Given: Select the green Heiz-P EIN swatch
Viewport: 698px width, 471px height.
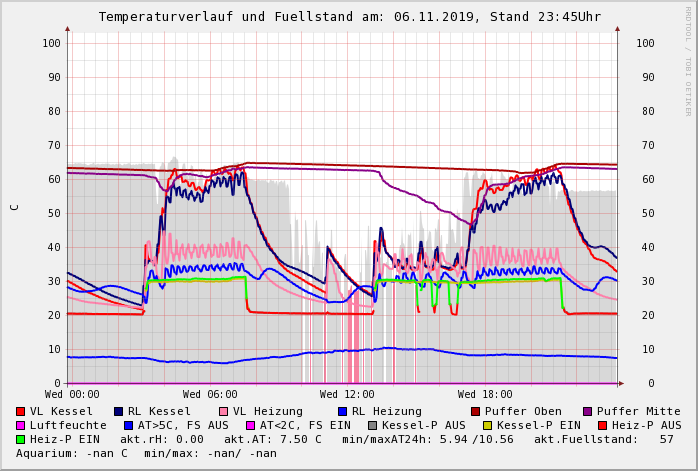Looking at the screenshot, I should [x=21, y=439].
